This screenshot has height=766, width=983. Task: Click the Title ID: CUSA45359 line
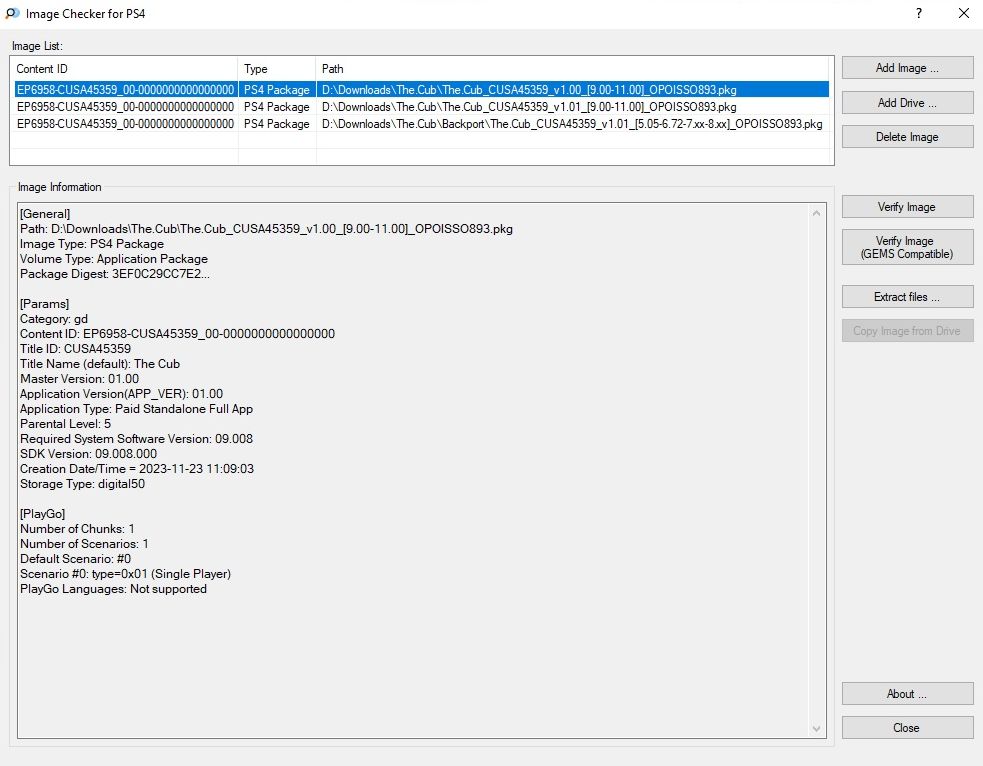[75, 349]
